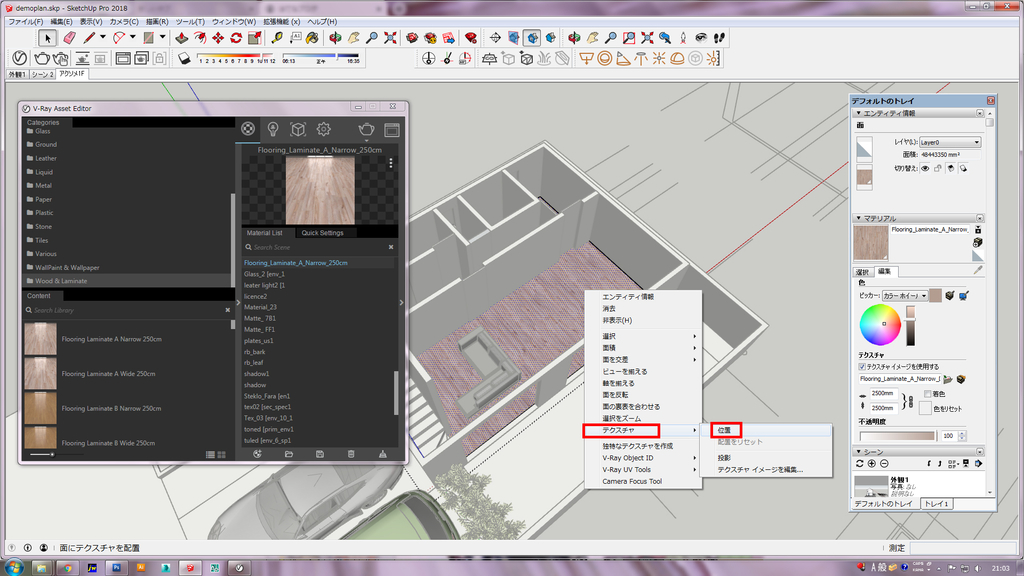This screenshot has height=576, width=1024.
Task: Open Arc tool dropdown arrow
Action: click(x=133, y=38)
